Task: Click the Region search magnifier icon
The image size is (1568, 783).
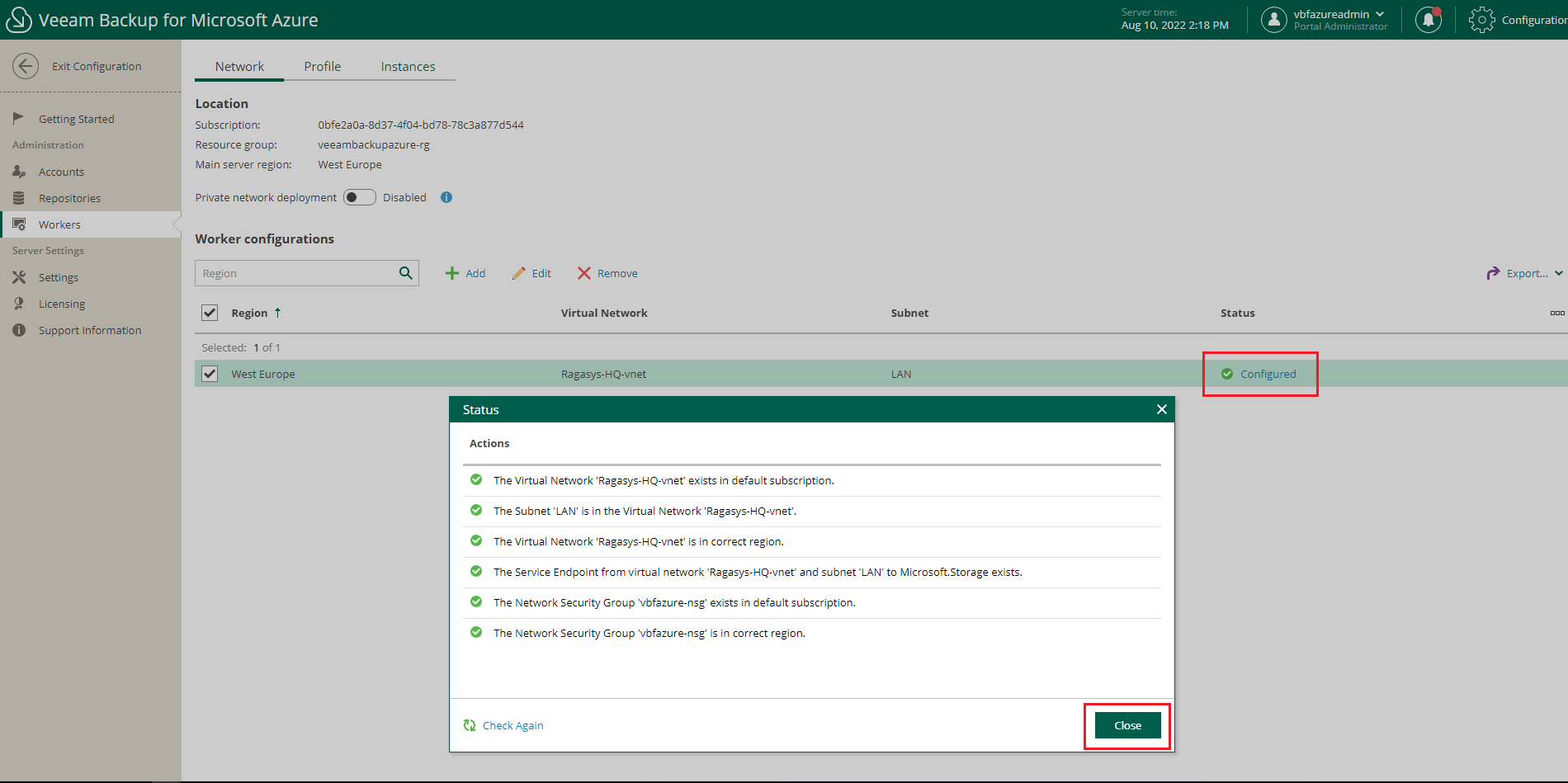Action: (405, 273)
